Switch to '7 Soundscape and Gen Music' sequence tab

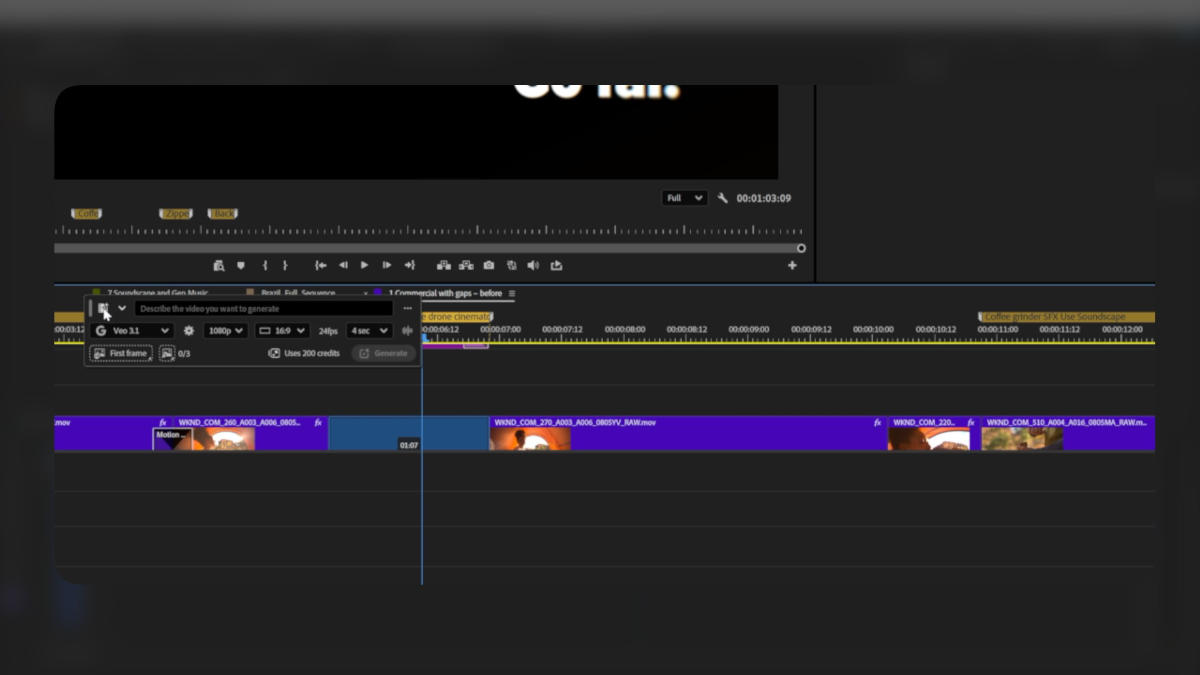pyautogui.click(x=157, y=293)
